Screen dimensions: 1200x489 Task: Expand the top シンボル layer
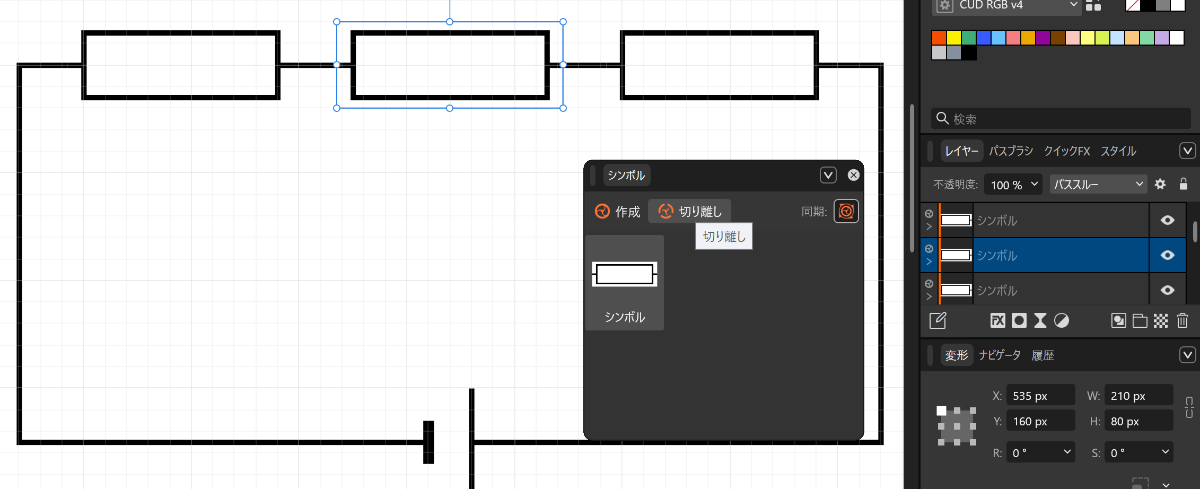tap(929, 227)
